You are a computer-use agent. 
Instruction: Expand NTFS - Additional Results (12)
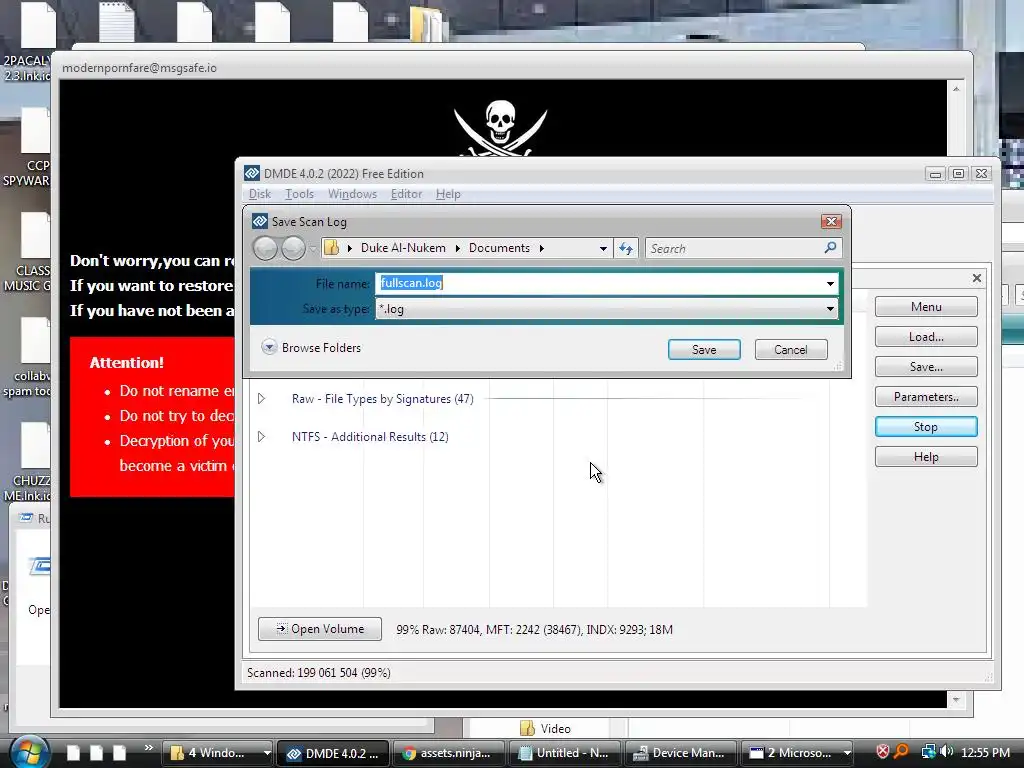261,436
